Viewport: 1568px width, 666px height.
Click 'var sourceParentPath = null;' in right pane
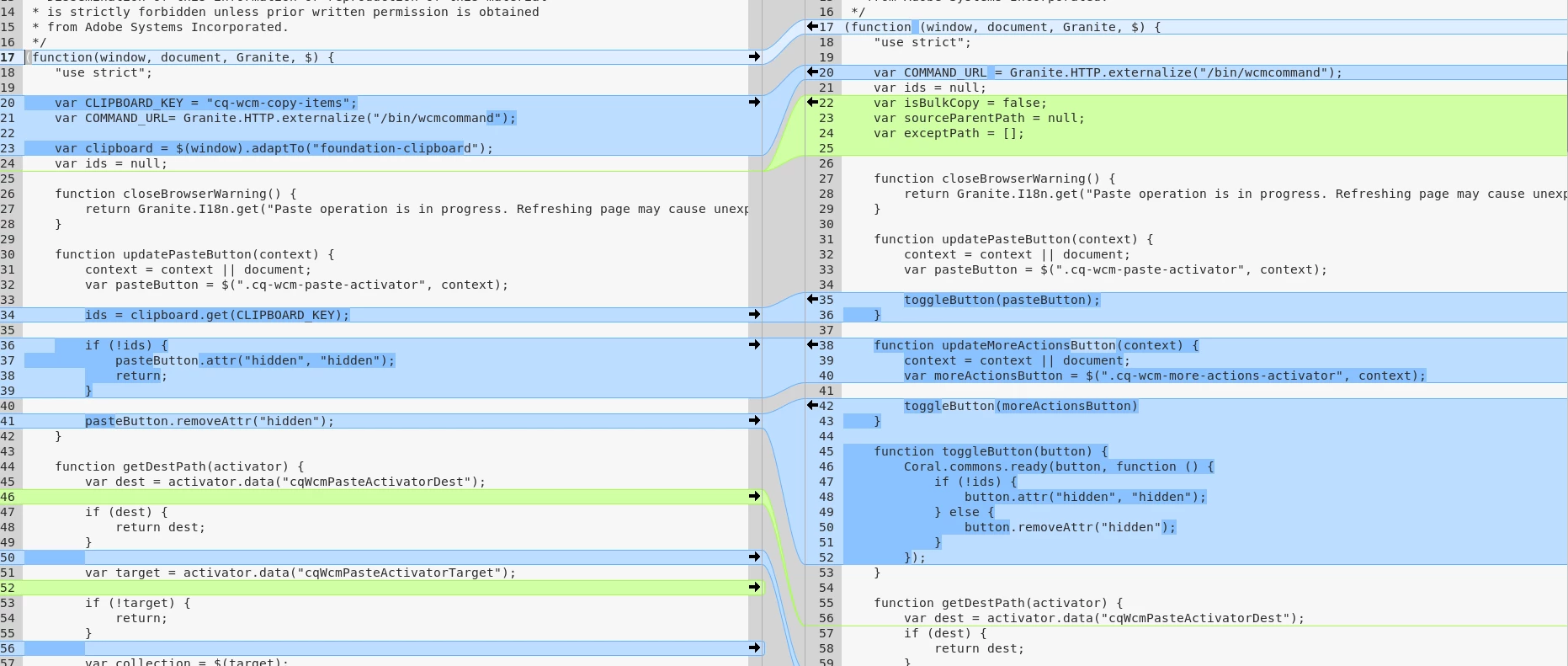(980, 118)
